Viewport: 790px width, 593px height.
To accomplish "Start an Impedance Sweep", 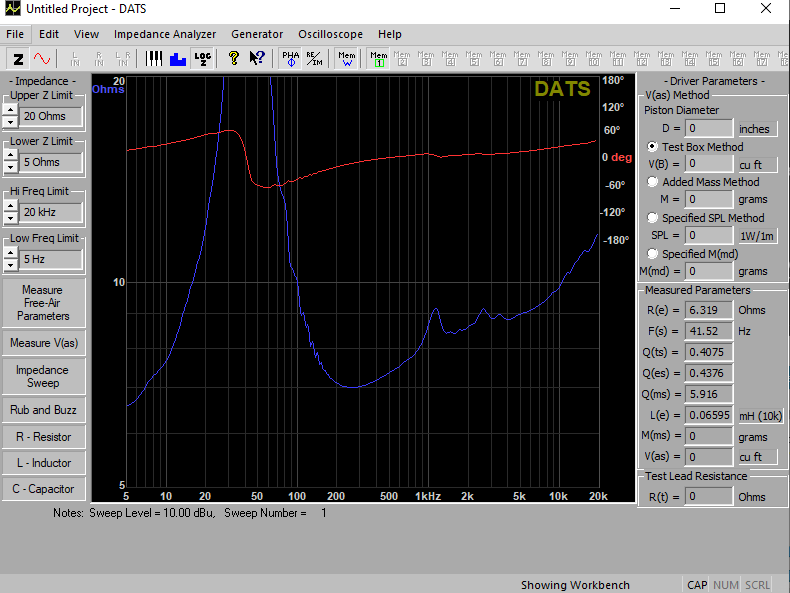I will (43, 376).
